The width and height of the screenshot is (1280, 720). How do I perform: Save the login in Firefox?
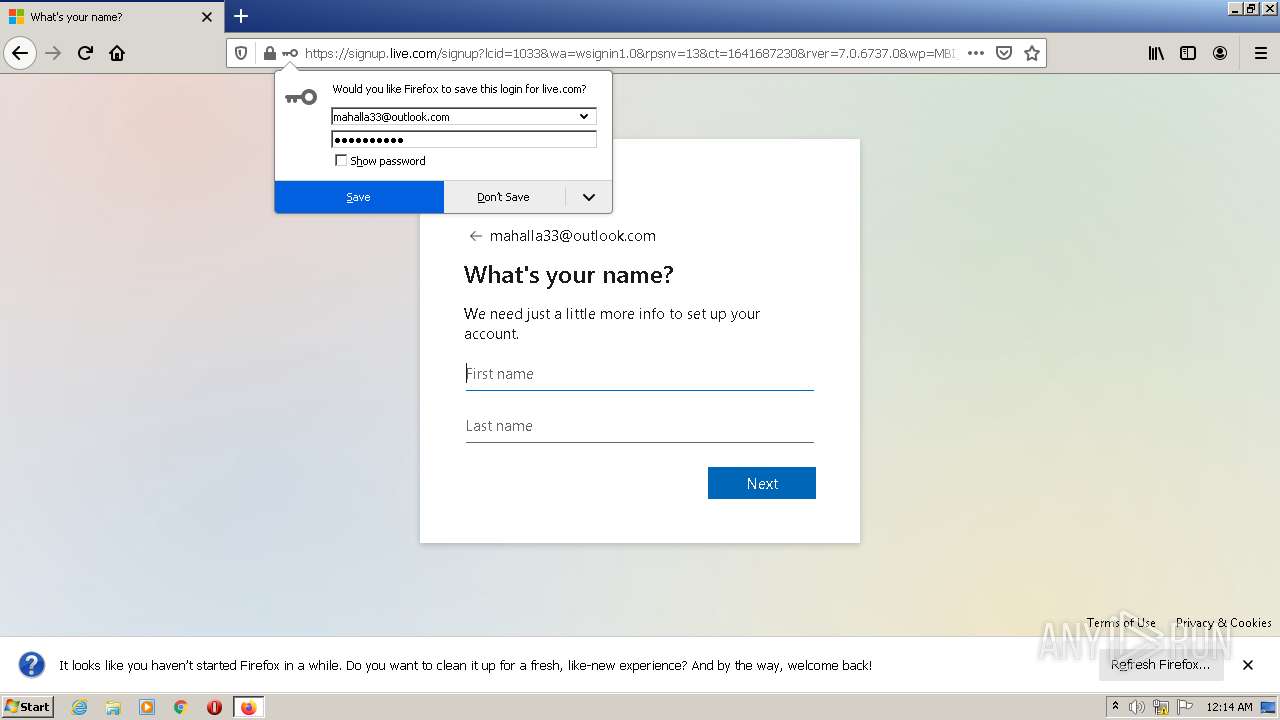(x=359, y=197)
